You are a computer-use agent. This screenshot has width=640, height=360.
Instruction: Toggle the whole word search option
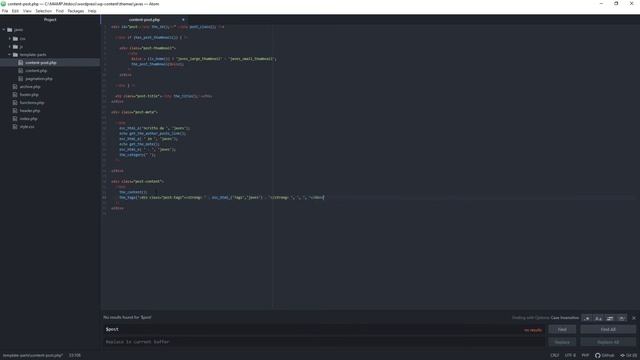(x=621, y=318)
